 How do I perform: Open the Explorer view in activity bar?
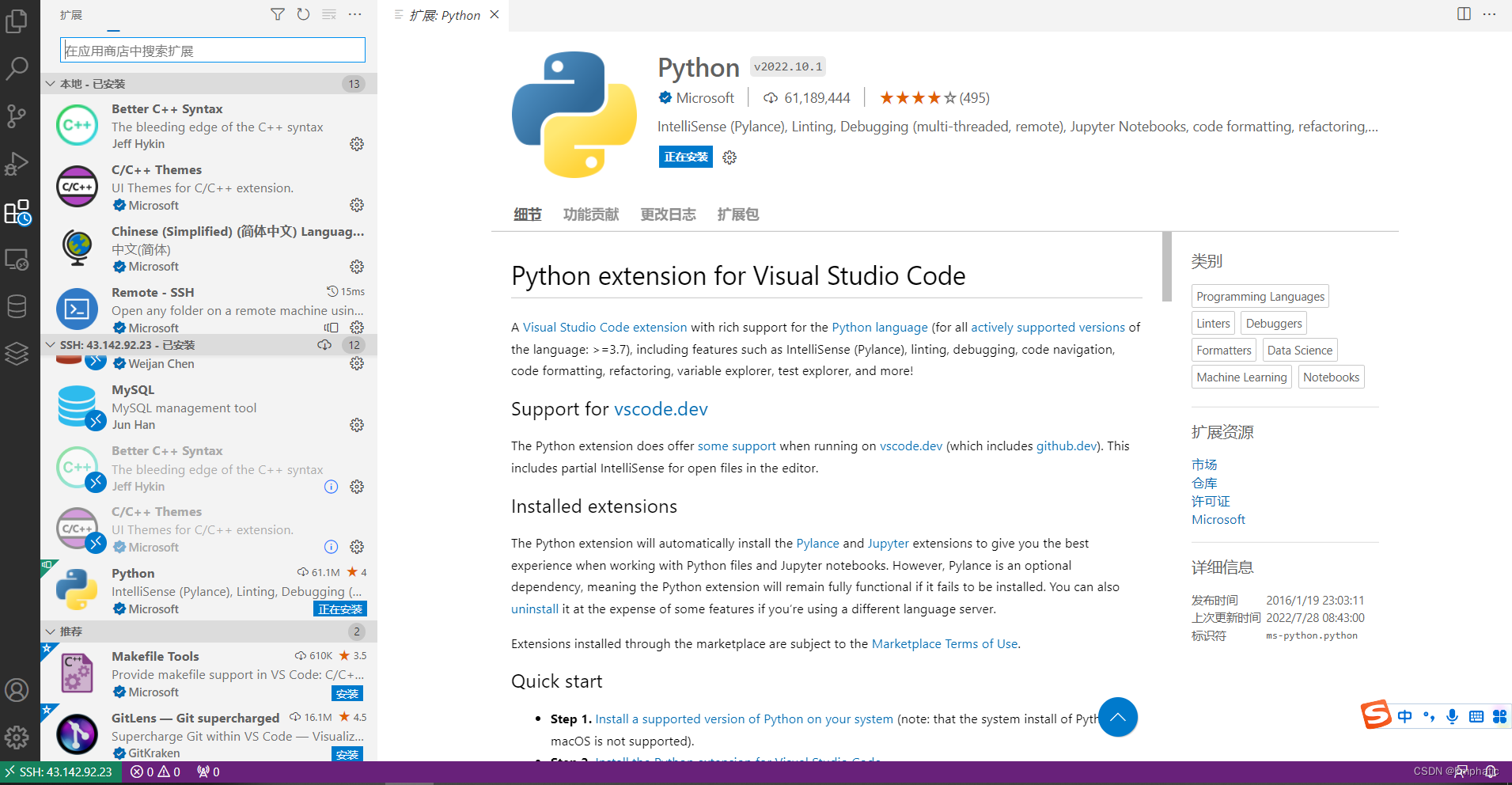[x=17, y=21]
